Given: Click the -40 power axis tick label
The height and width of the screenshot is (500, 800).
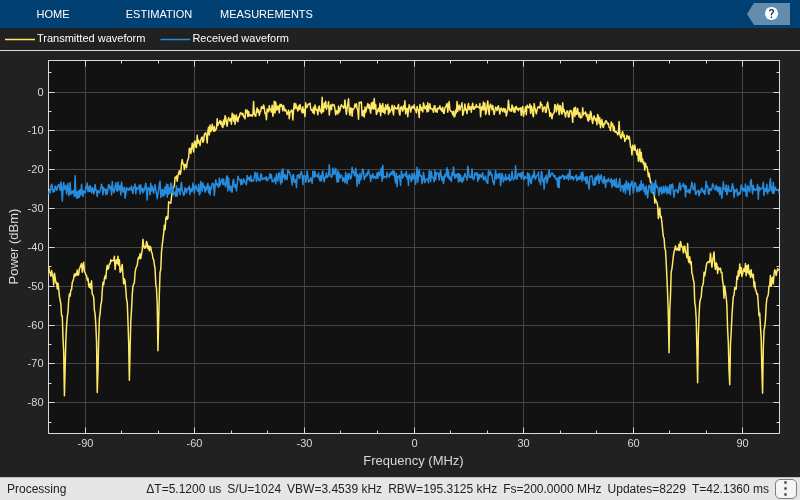Looking at the screenshot, I should [36, 247].
